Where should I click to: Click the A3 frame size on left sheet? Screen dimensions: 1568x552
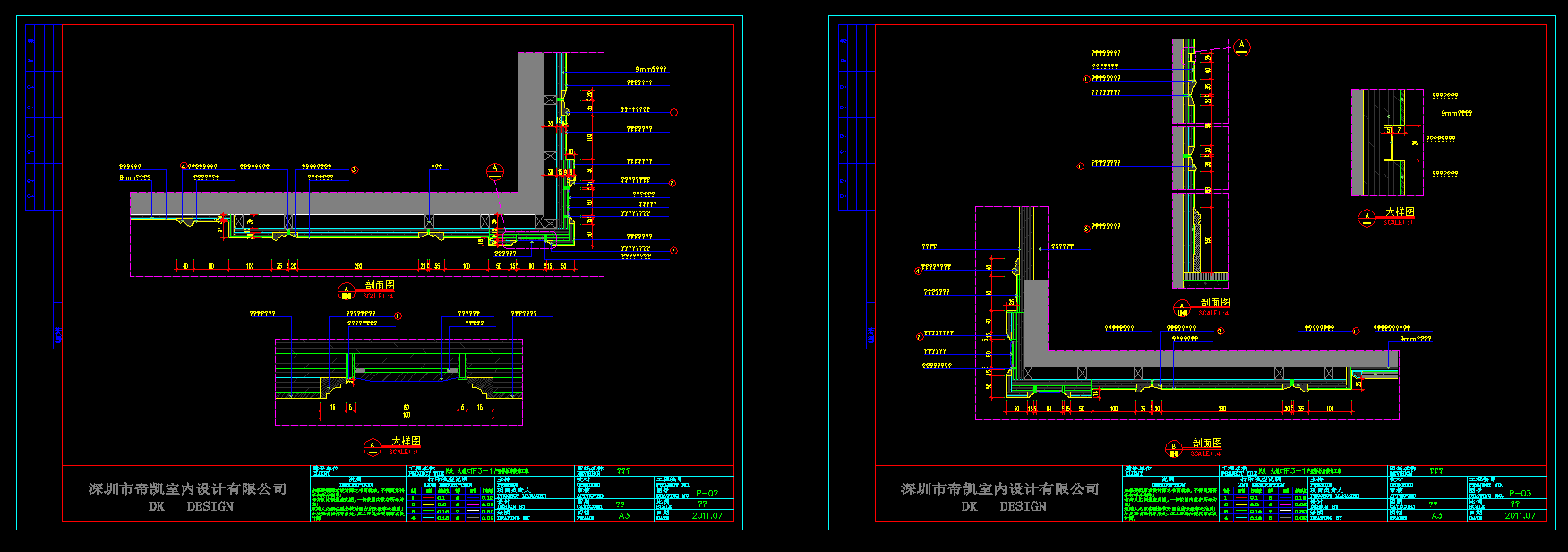[623, 516]
